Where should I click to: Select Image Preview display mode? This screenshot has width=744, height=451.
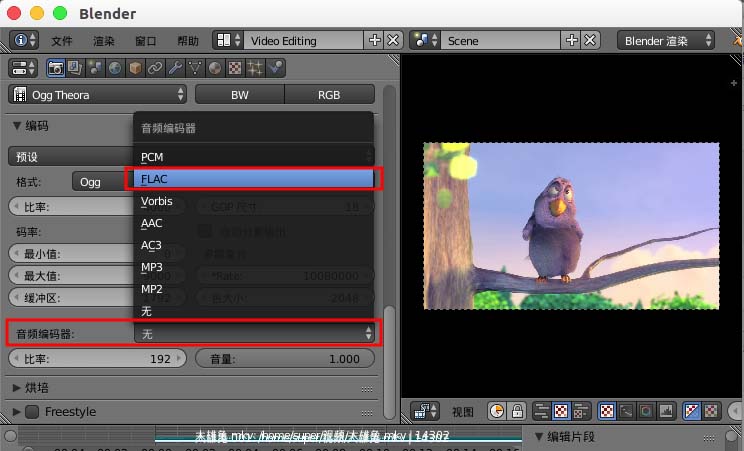607,411
